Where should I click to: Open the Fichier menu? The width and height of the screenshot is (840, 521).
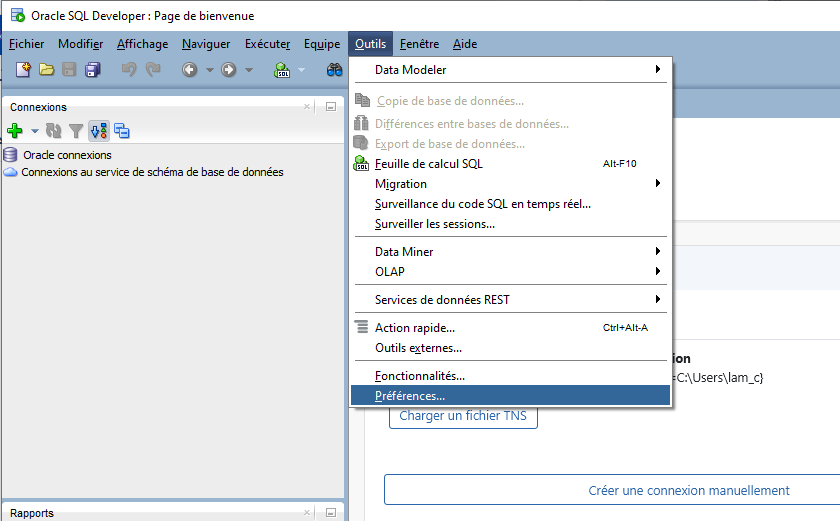[x=26, y=44]
